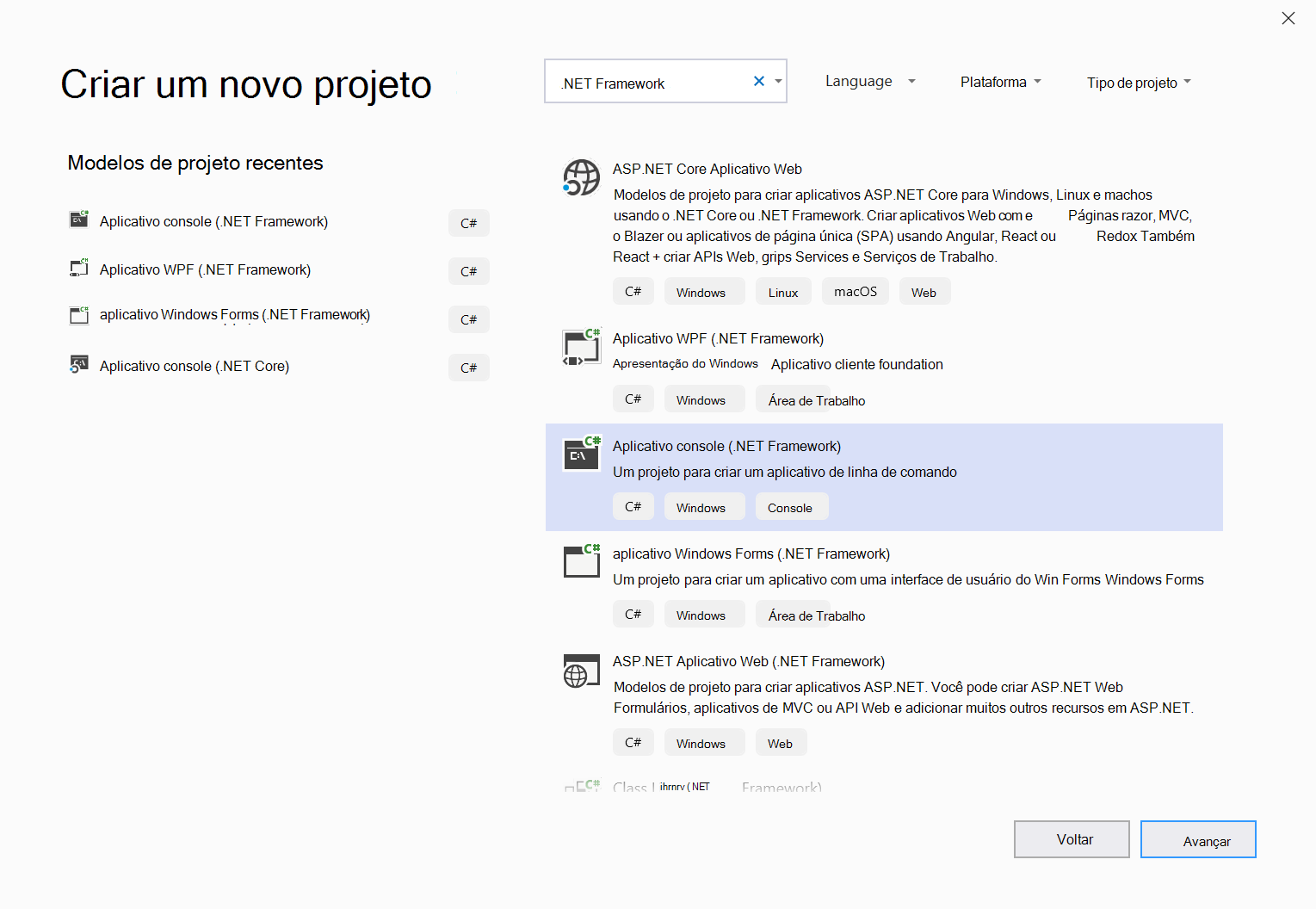Viewport: 1316px width, 909px height.
Task: Click the Linux tag under ASP.NET Core
Action: point(783,292)
